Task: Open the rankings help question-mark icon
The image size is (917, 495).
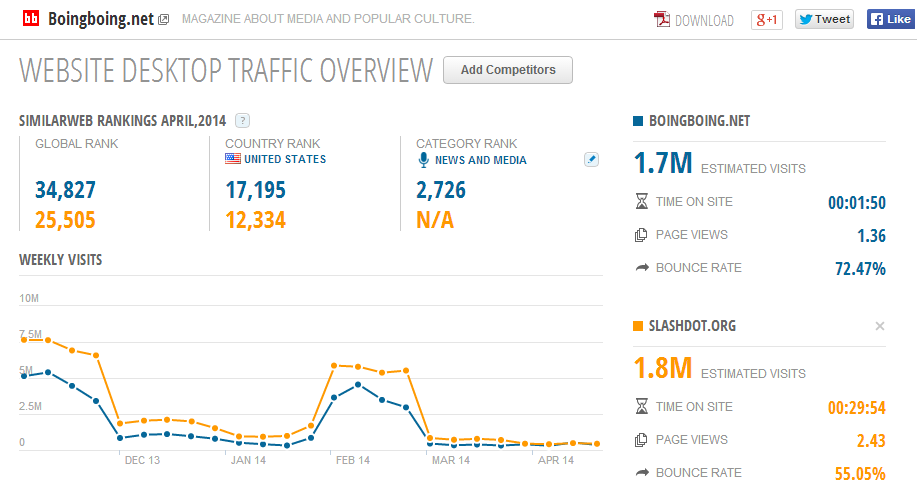Action: (242, 121)
